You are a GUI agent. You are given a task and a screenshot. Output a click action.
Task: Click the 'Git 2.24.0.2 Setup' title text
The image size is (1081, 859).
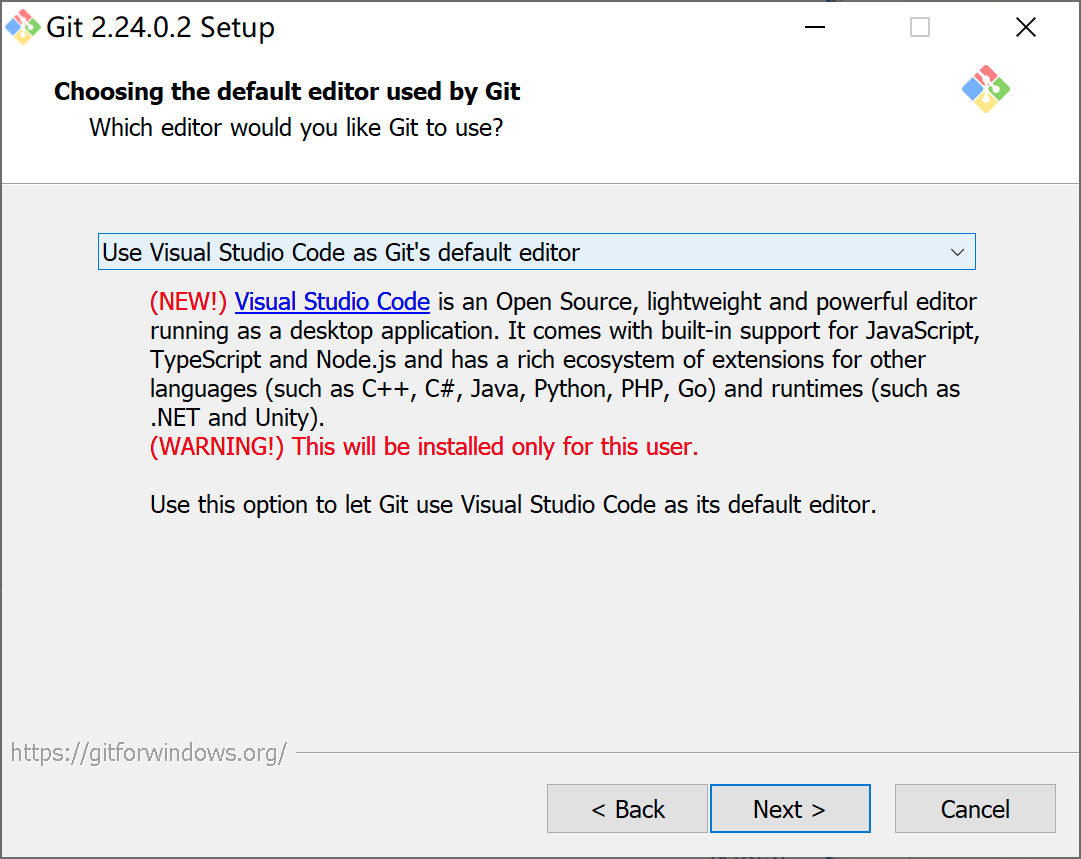[x=160, y=27]
